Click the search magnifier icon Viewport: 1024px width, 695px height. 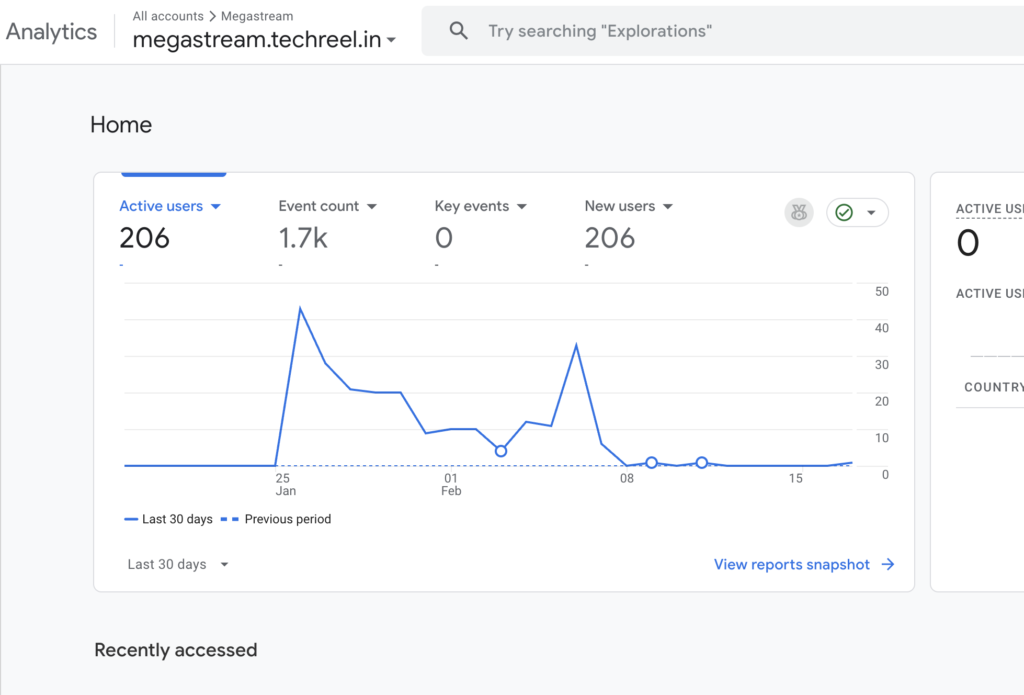tap(459, 31)
